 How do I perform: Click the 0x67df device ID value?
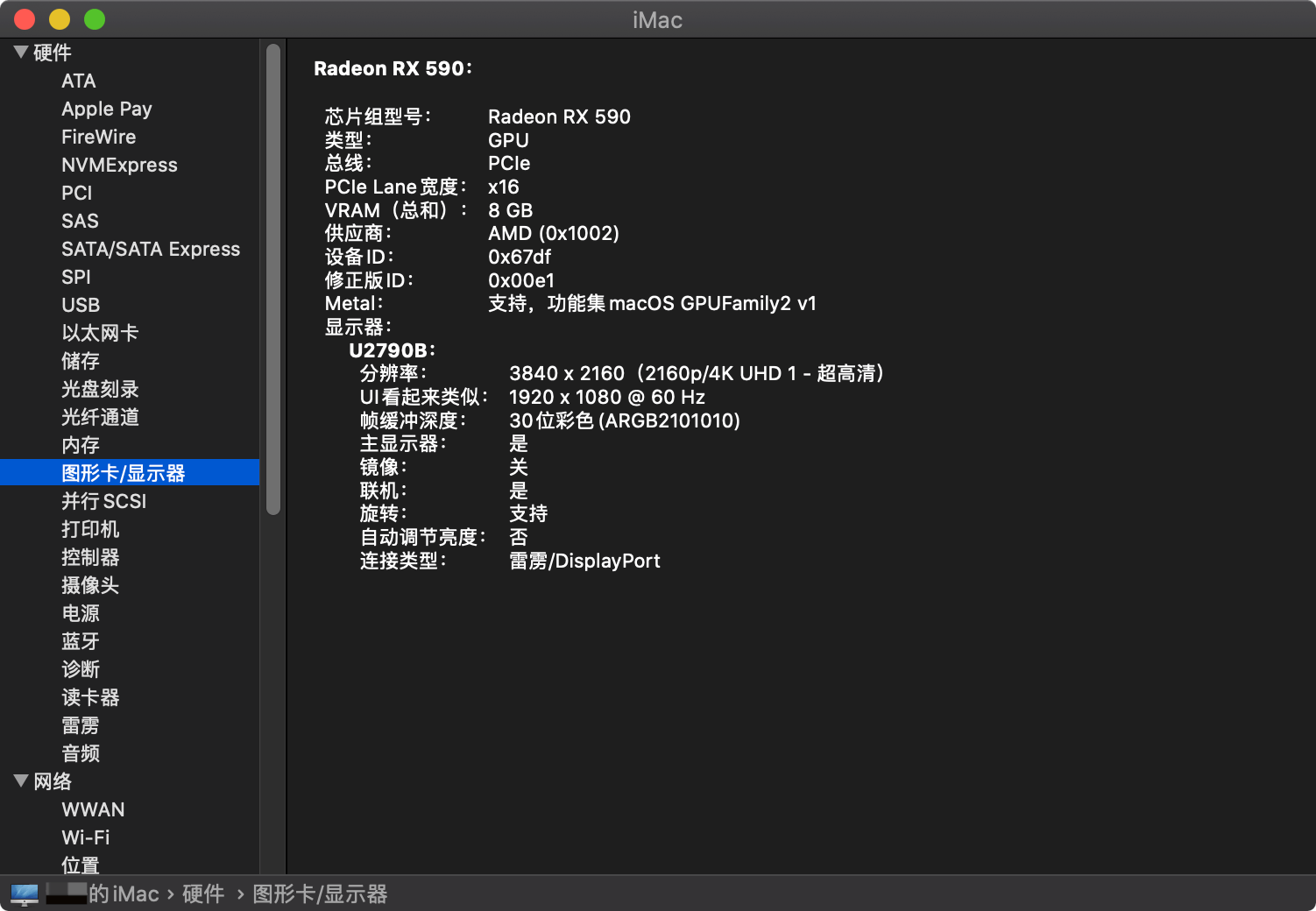tap(520, 257)
